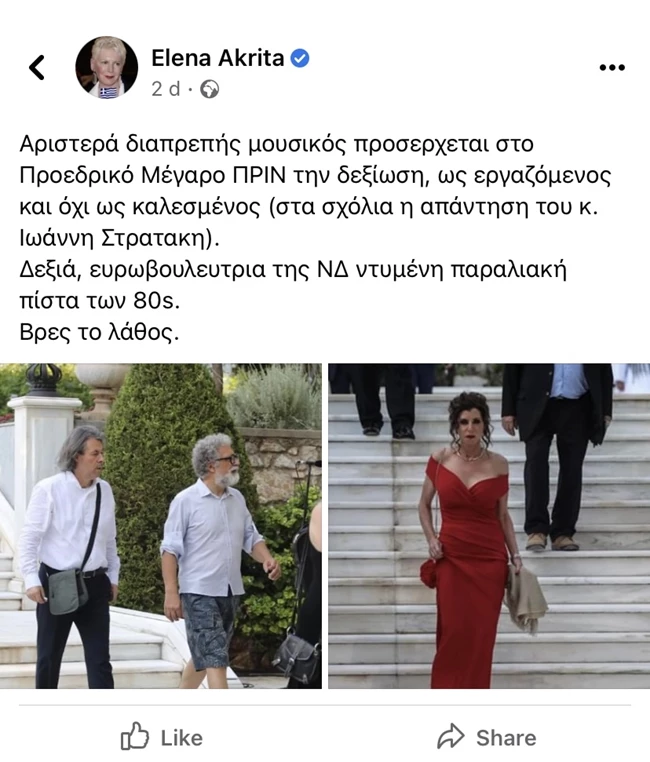
Task: Click the sentence "Βρες το λάθος."
Action: click(99, 332)
